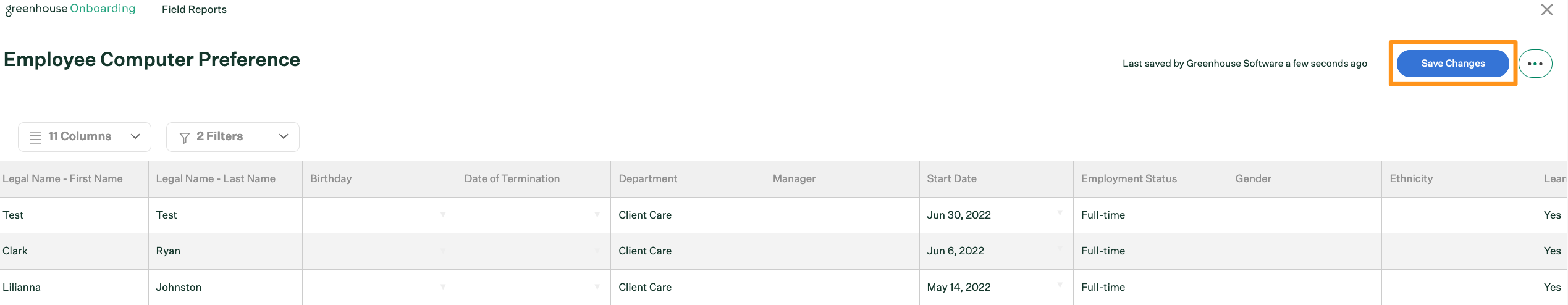1568x305 pixels.
Task: Click the columns list icon
Action: pyautogui.click(x=35, y=137)
